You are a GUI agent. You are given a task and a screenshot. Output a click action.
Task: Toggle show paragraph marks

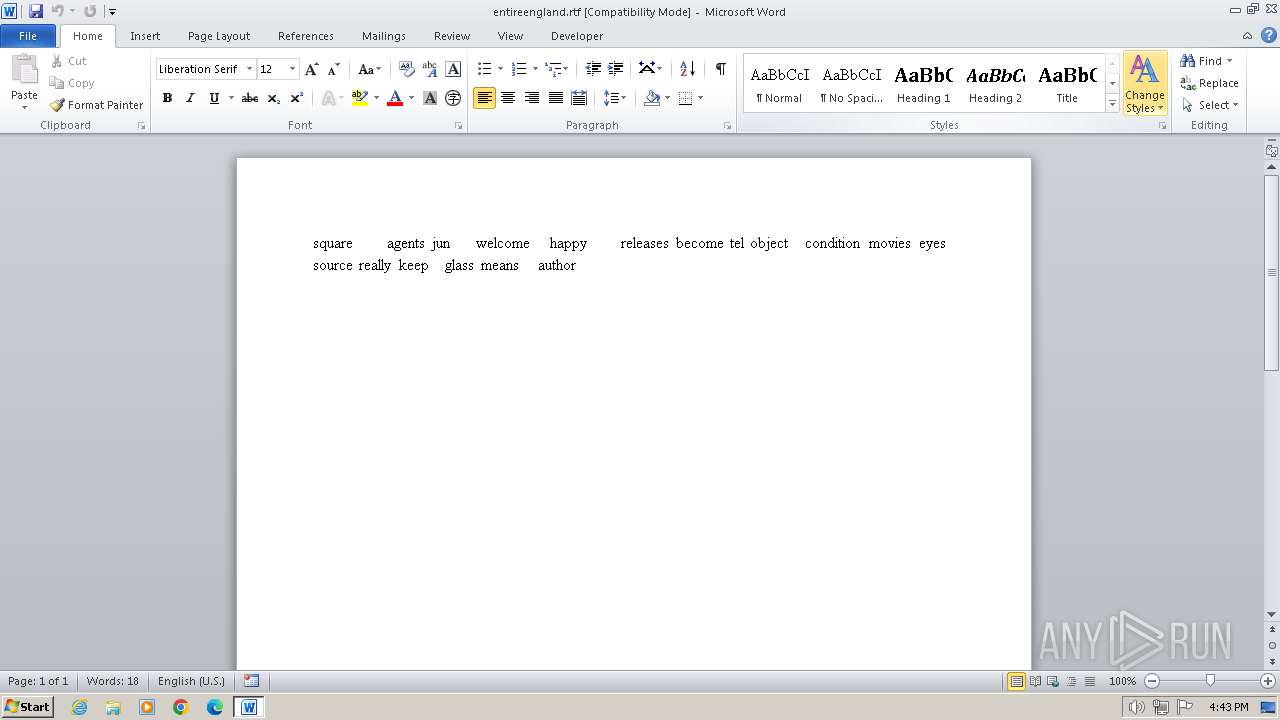click(x=720, y=69)
